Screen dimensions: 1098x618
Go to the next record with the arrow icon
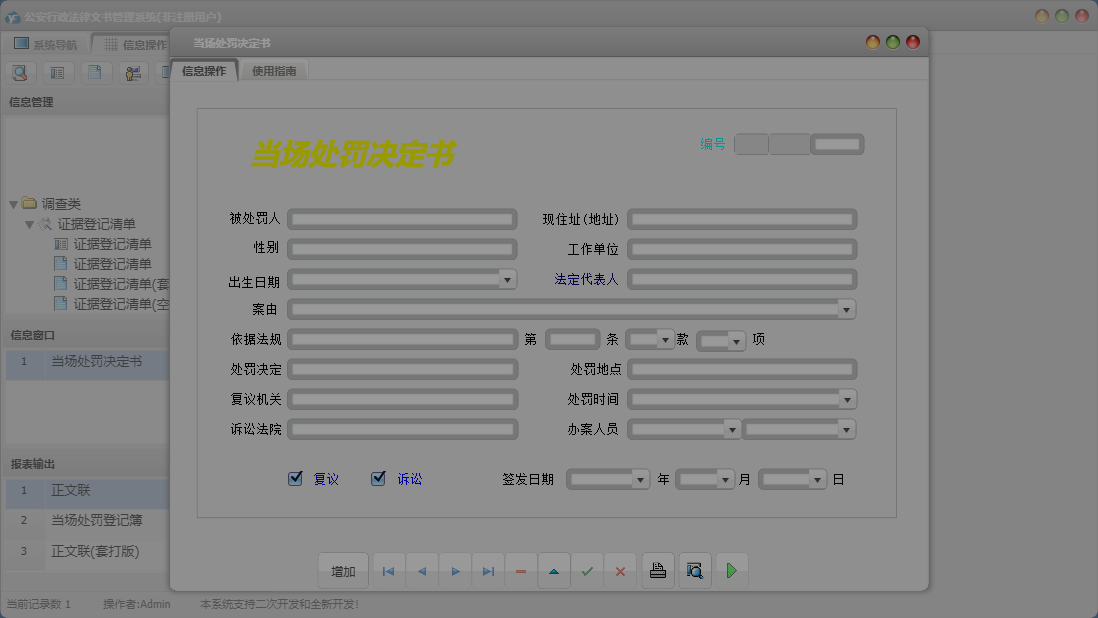pyautogui.click(x=455, y=570)
